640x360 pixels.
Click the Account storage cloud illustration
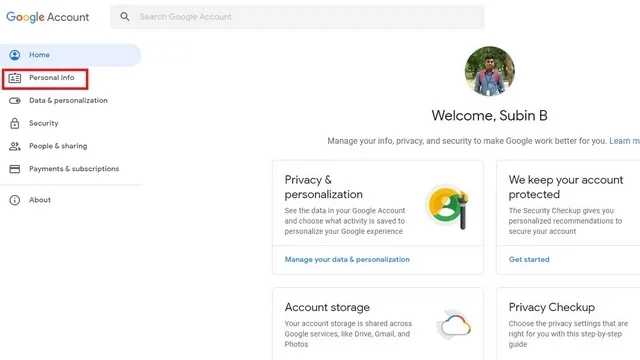pos(455,325)
